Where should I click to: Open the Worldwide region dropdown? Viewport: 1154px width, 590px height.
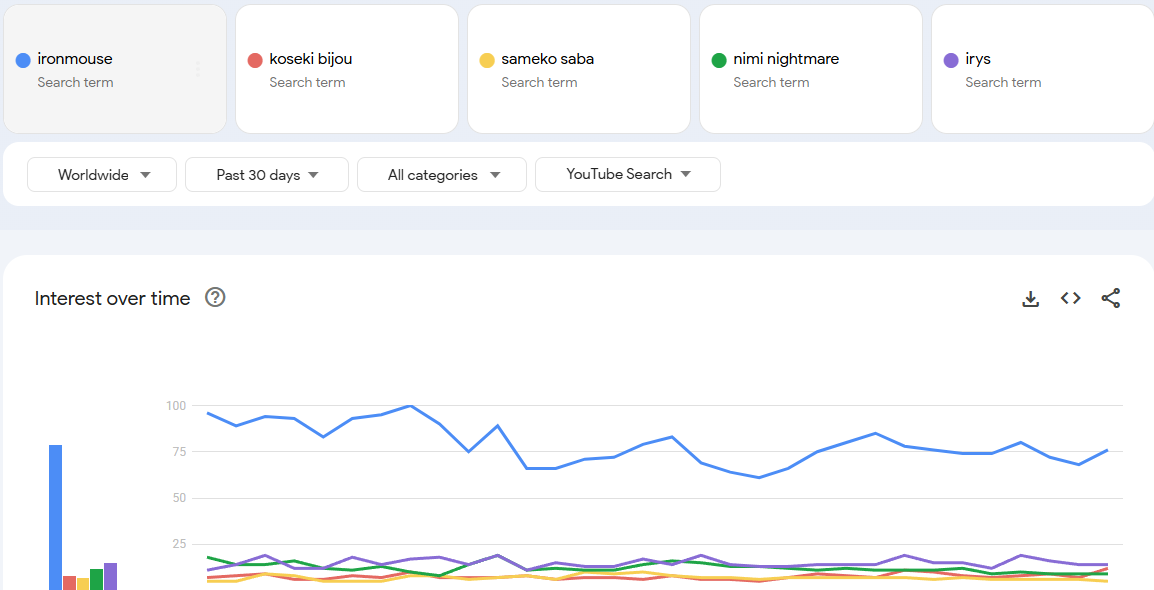click(102, 175)
